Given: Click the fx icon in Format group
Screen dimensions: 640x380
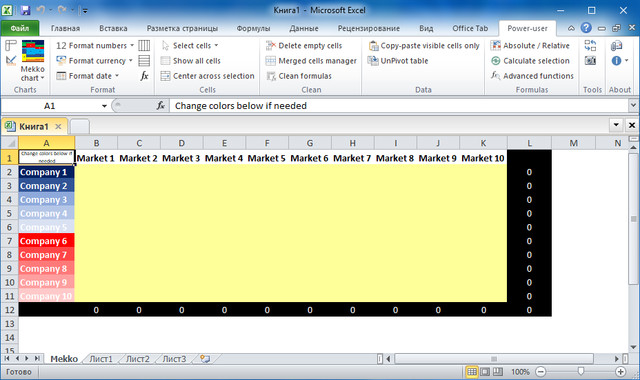Looking at the screenshot, I should pyautogui.click(x=144, y=76).
